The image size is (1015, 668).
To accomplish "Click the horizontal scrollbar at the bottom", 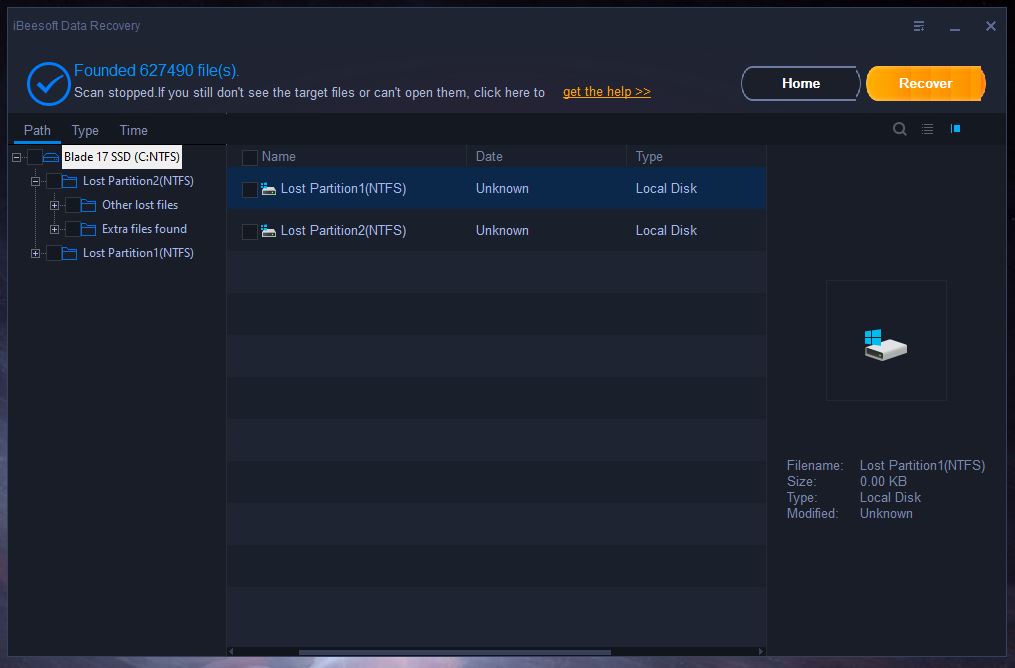I will 455,652.
